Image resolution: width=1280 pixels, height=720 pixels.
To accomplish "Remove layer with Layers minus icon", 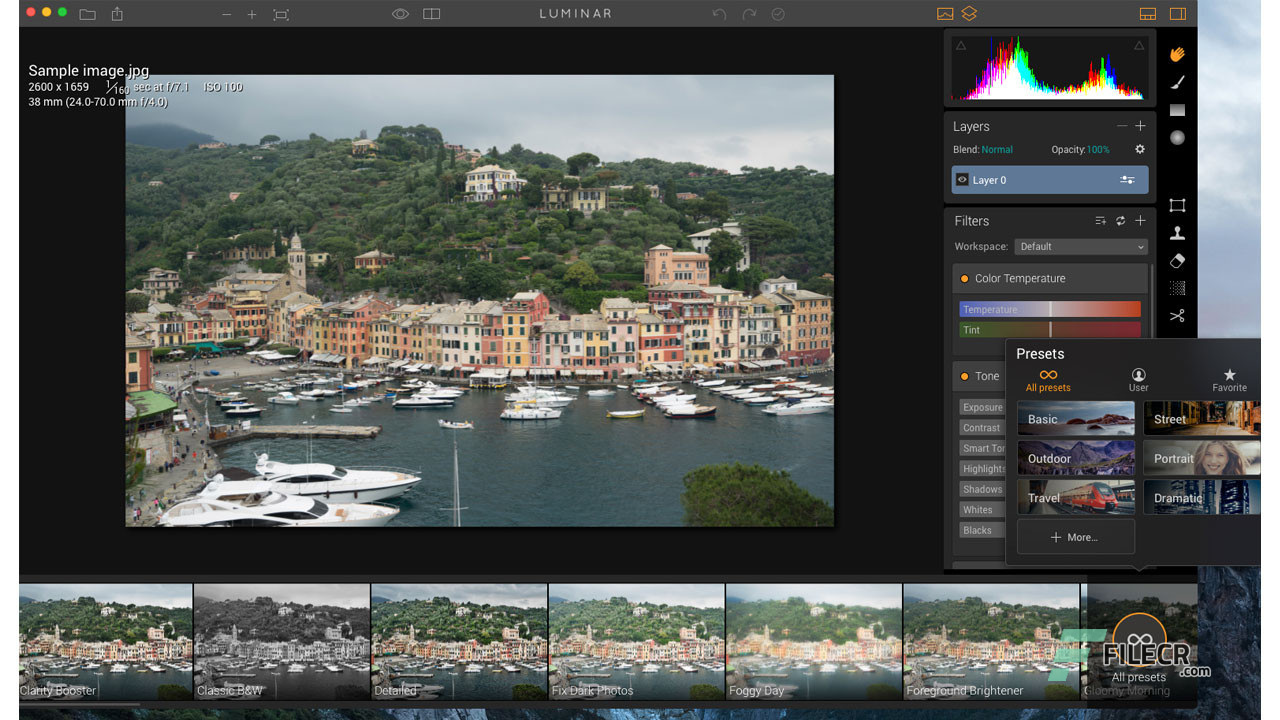I will [x=1122, y=126].
